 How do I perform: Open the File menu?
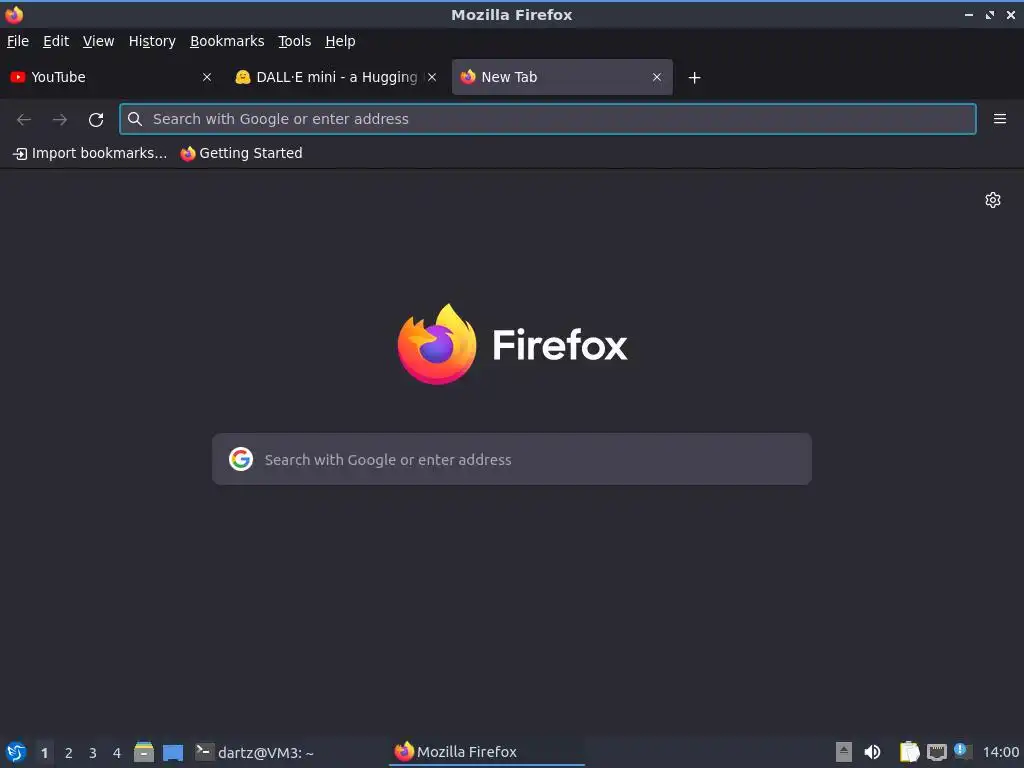pos(18,41)
